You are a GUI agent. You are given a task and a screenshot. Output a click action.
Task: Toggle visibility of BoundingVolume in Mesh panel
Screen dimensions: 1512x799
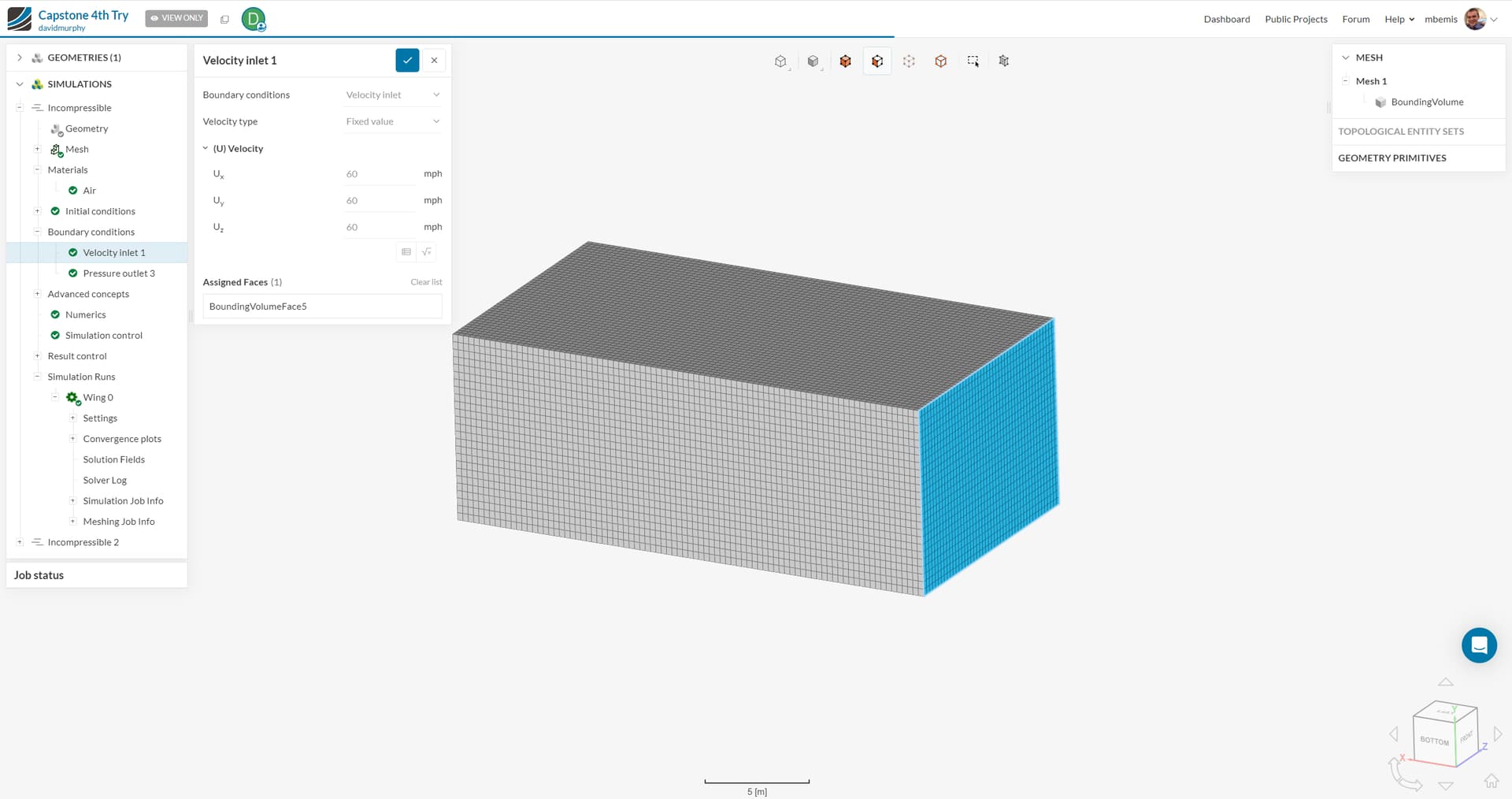pos(1381,102)
